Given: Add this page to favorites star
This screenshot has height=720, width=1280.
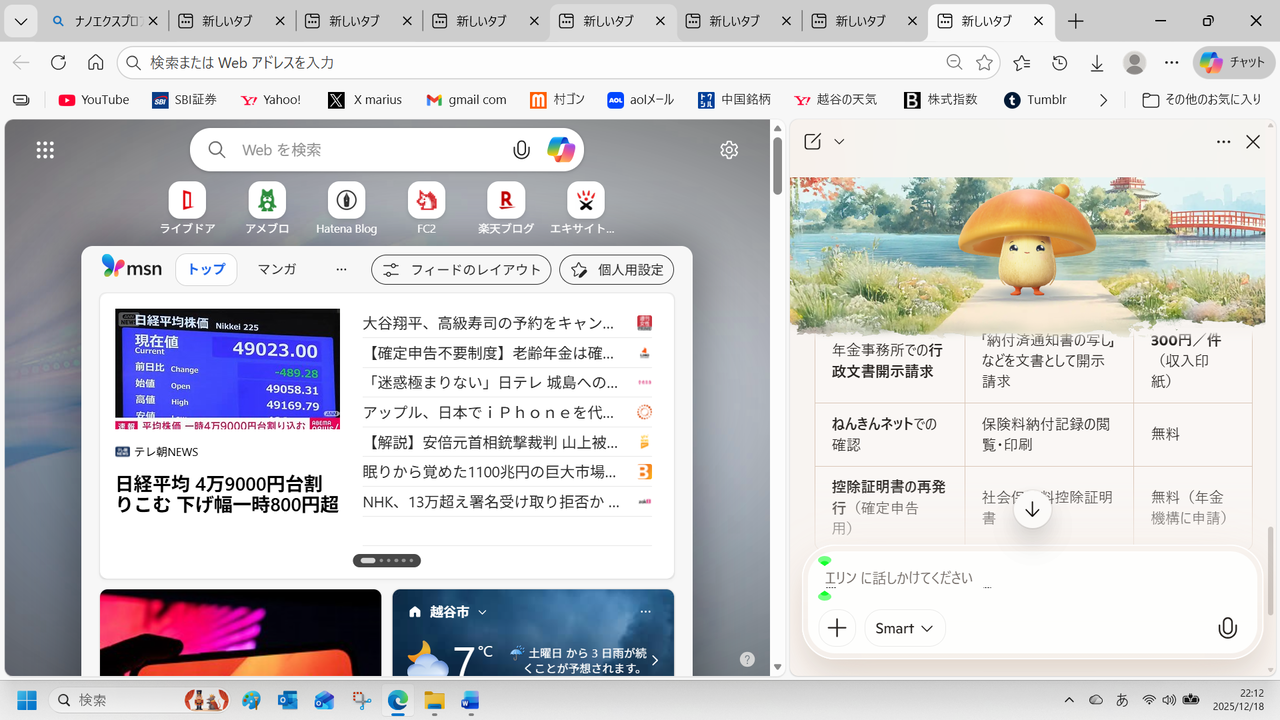Looking at the screenshot, I should (x=985, y=62).
